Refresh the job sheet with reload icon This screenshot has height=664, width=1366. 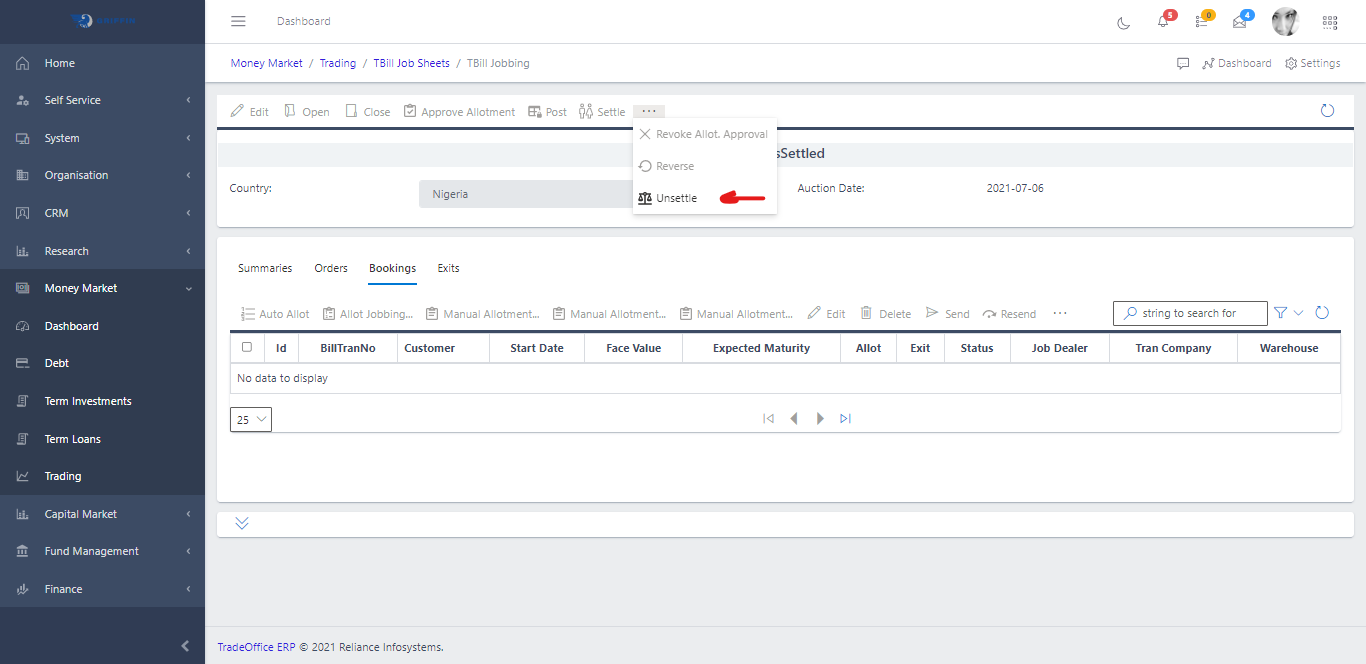click(1327, 111)
